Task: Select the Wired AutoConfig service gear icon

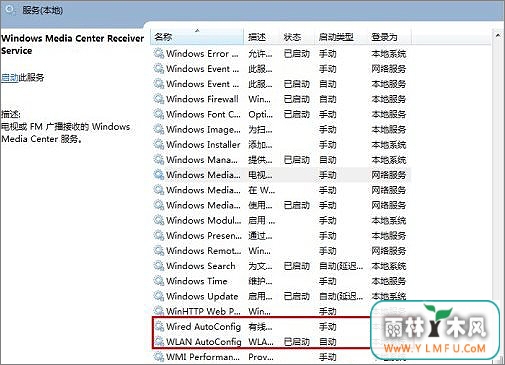Action: click(x=159, y=326)
